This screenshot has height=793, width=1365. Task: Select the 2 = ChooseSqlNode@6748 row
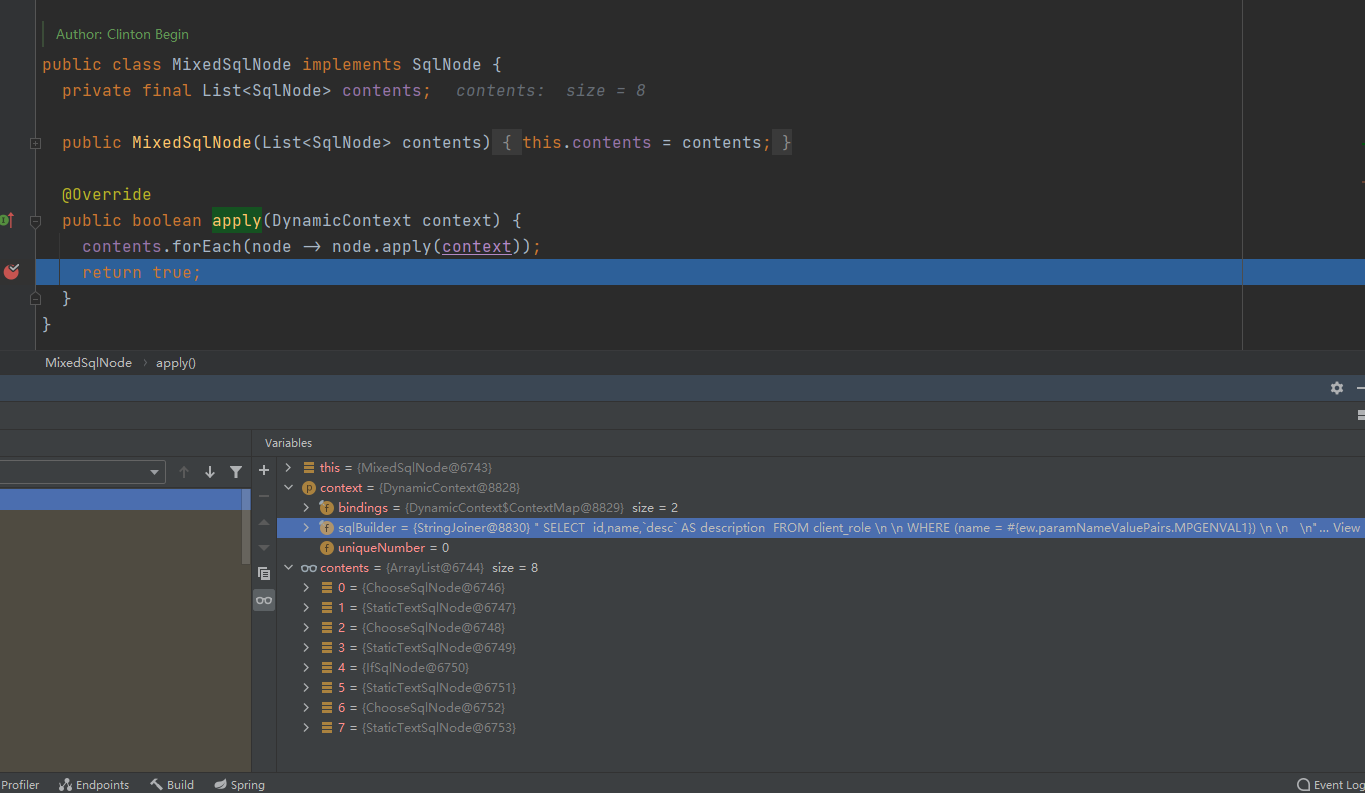point(820,628)
